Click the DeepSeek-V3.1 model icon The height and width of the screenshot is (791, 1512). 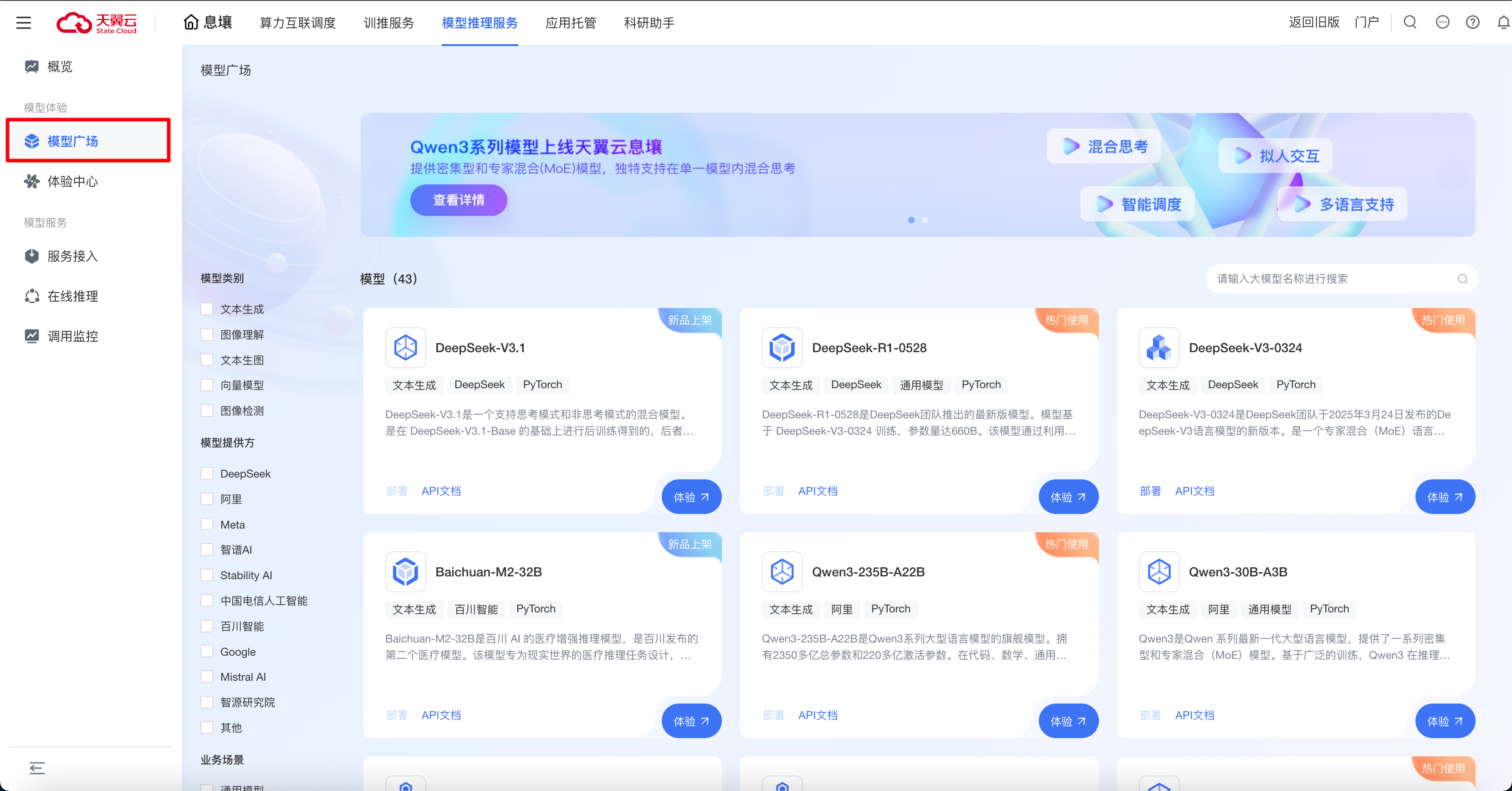coord(405,348)
